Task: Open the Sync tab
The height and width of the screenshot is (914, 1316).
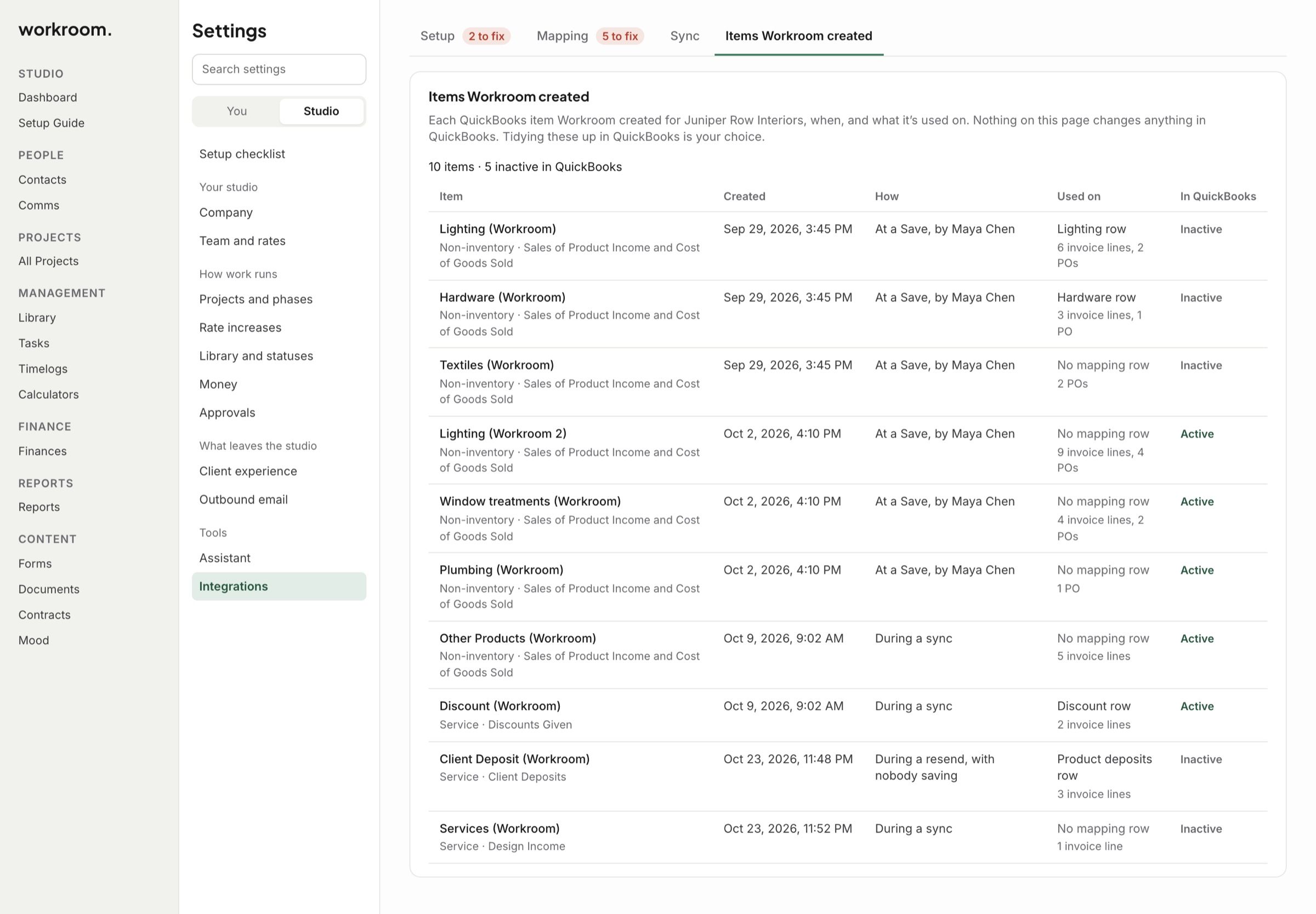Action: click(x=685, y=36)
